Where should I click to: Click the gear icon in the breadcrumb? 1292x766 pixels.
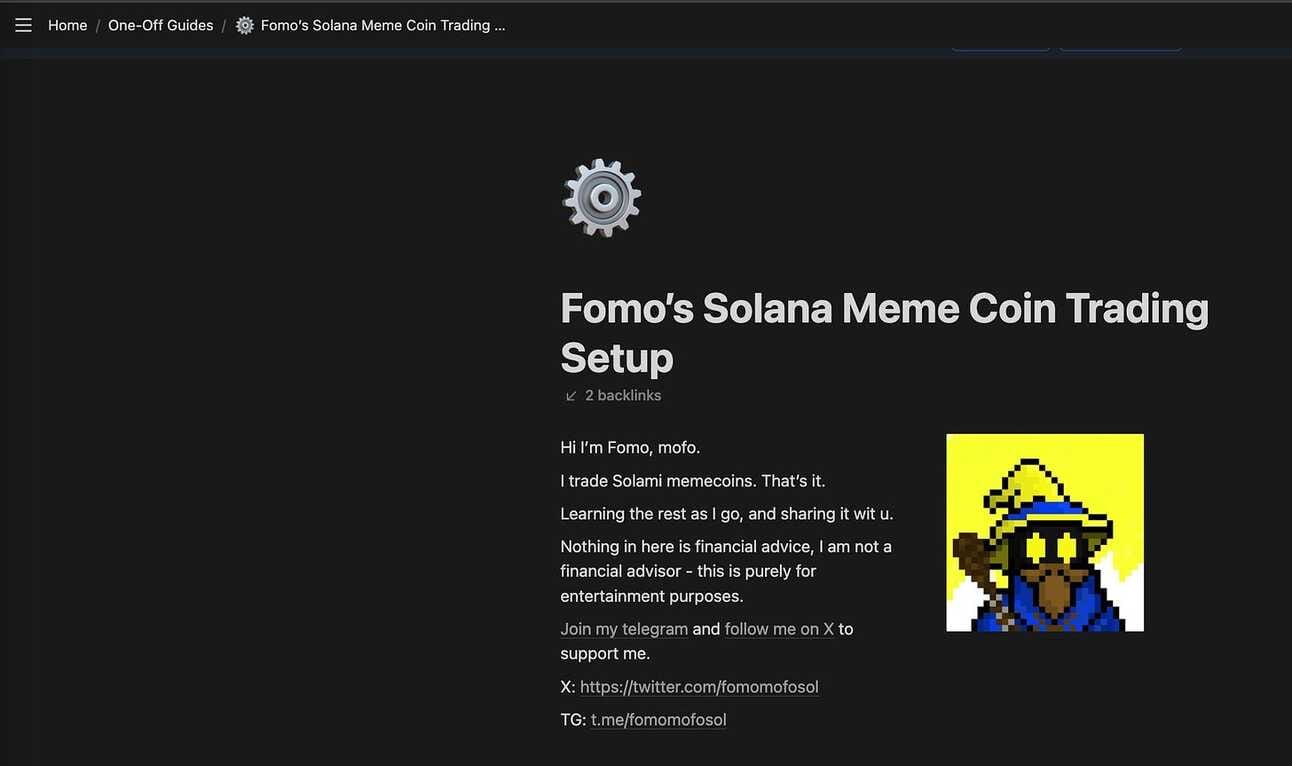(x=245, y=25)
